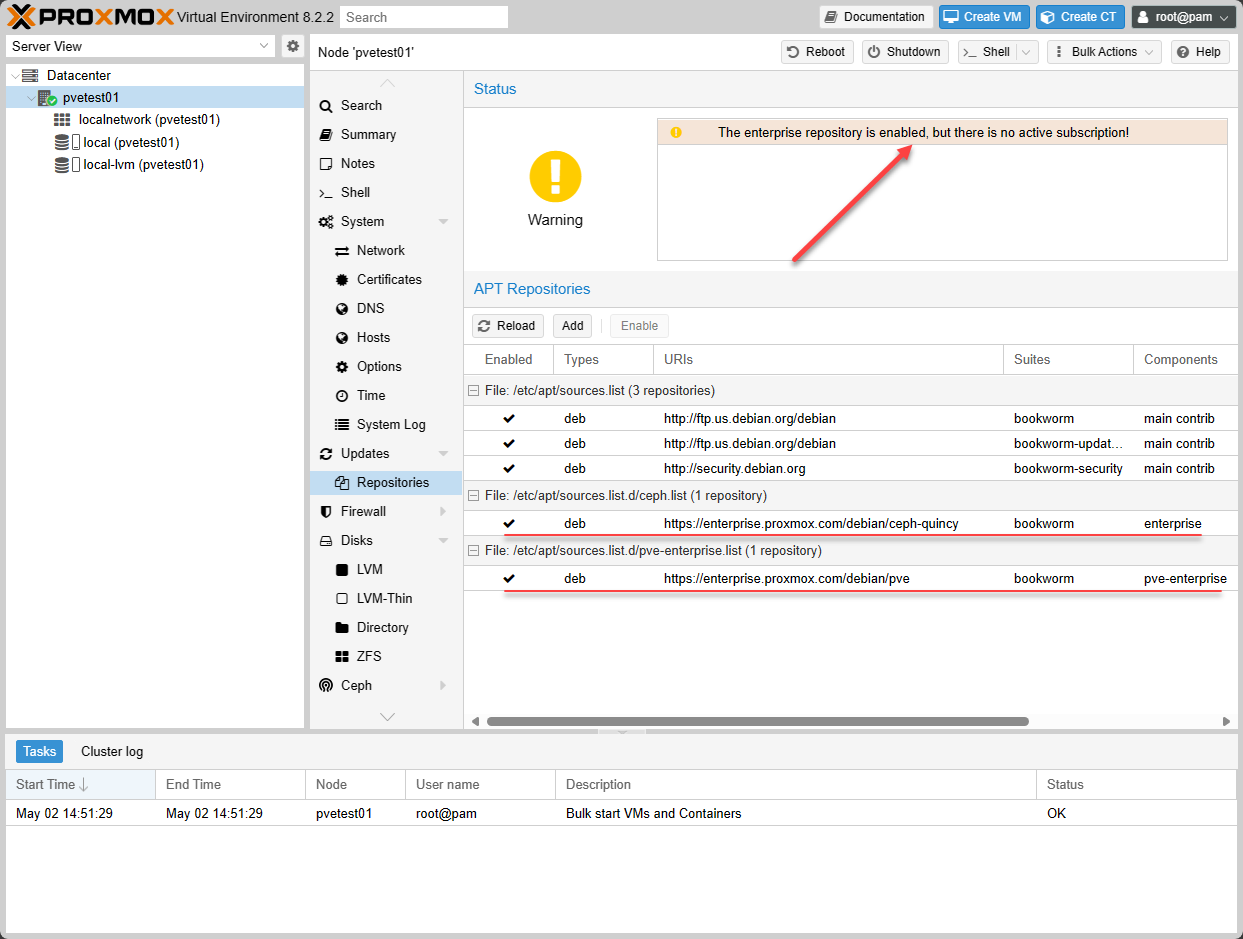Image resolution: width=1243 pixels, height=939 pixels.
Task: Collapse the System menu section arrow
Action: point(444,222)
